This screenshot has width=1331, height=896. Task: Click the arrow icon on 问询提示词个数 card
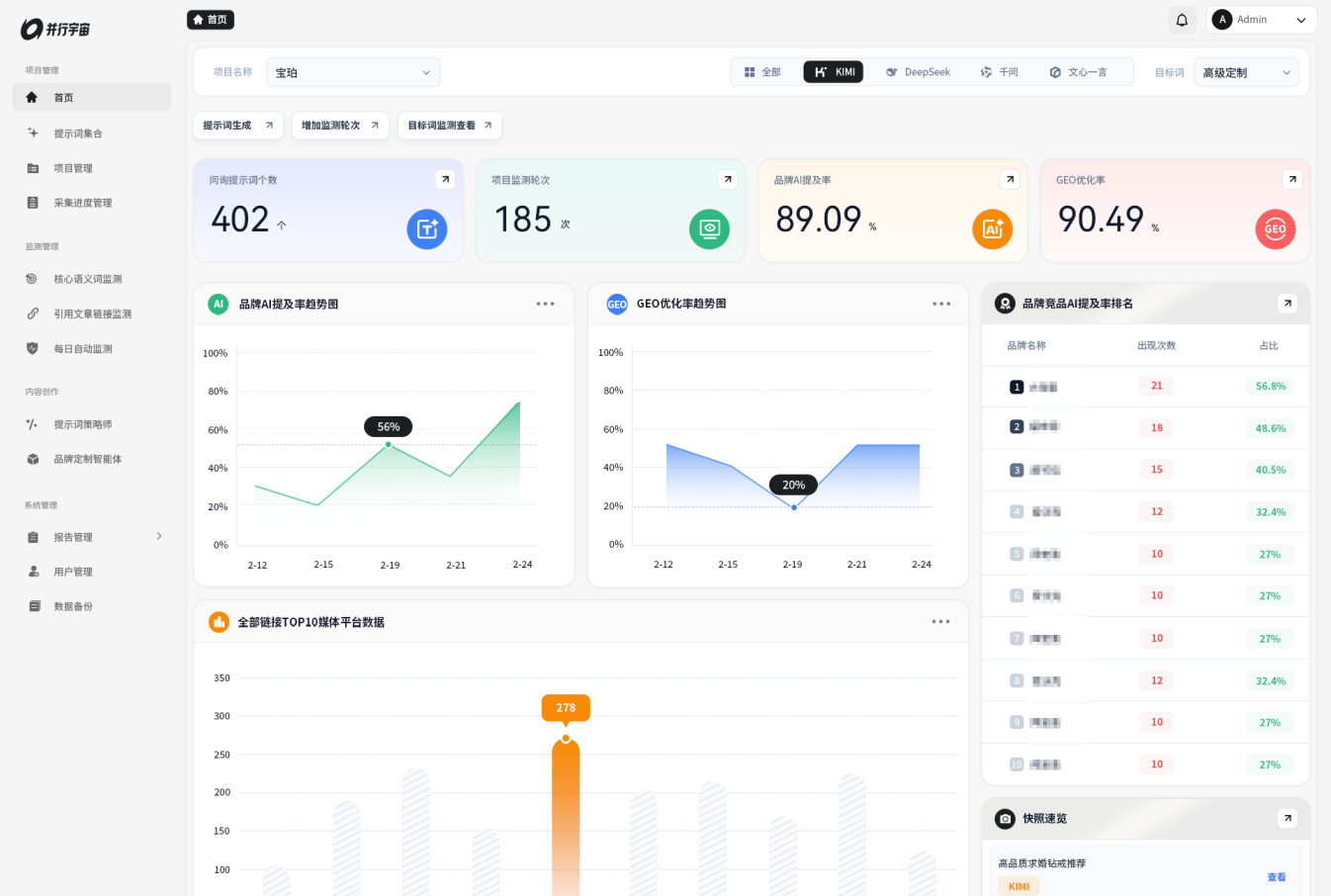pos(445,179)
